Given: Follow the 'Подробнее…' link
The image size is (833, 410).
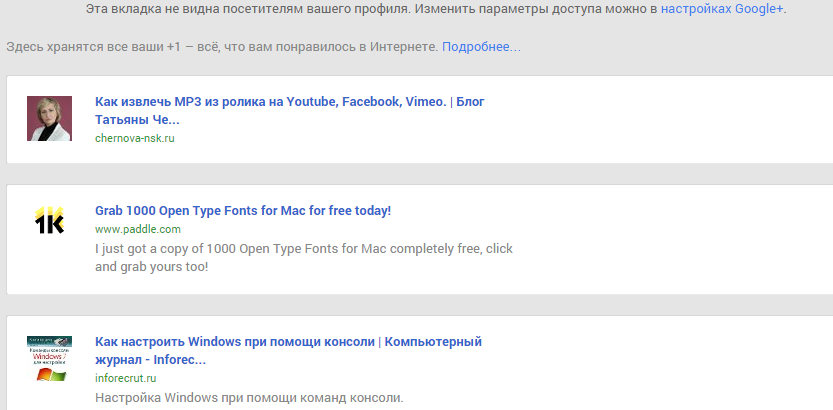Looking at the screenshot, I should pos(481,47).
